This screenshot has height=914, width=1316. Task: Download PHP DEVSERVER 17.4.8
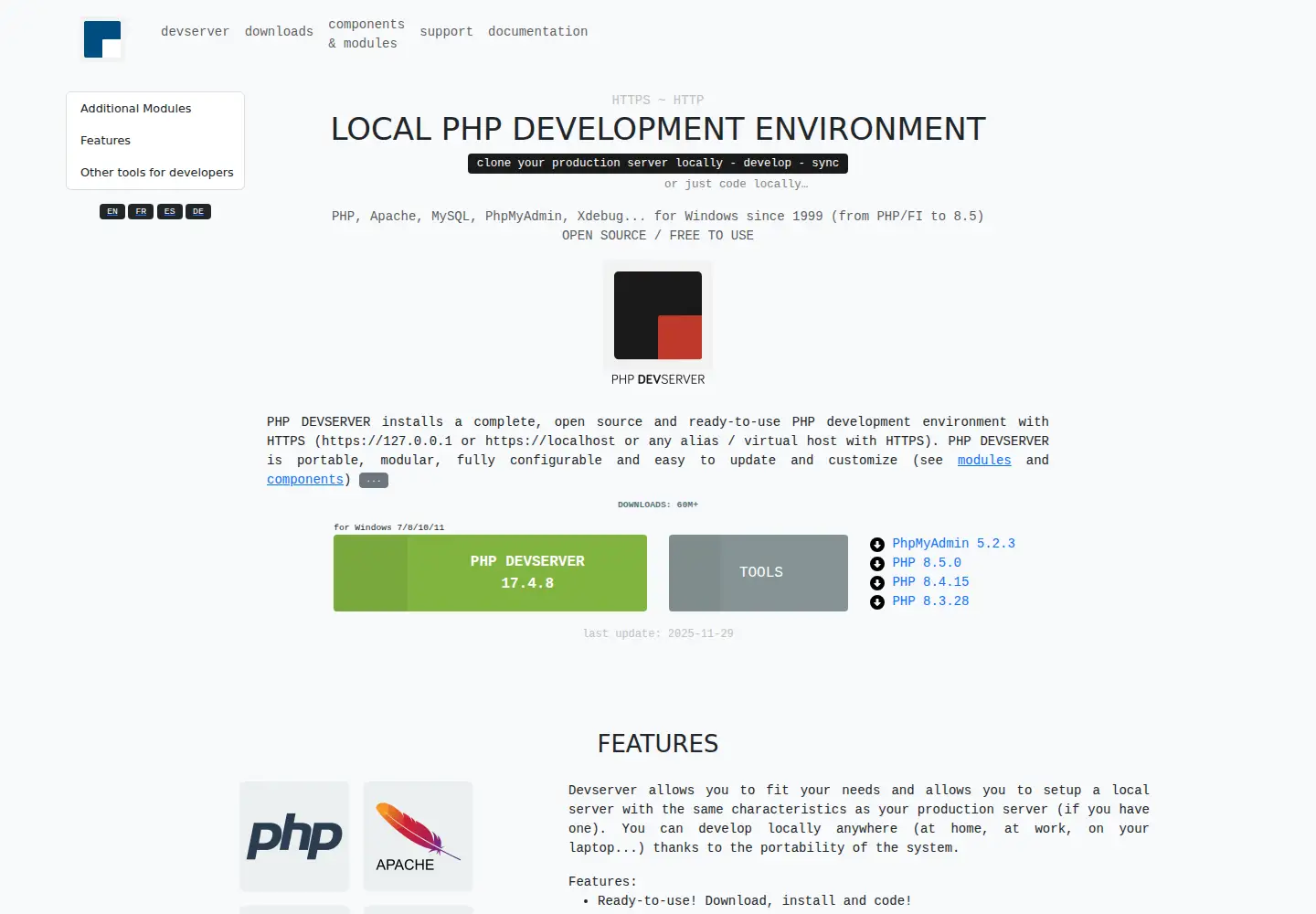490,573
